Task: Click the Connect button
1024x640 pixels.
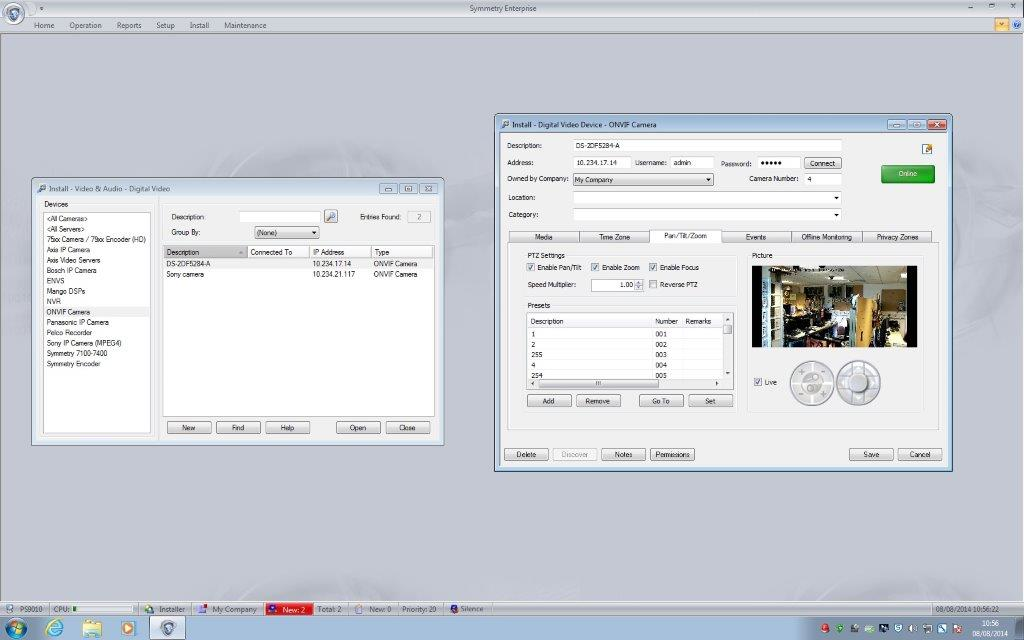Action: click(822, 162)
